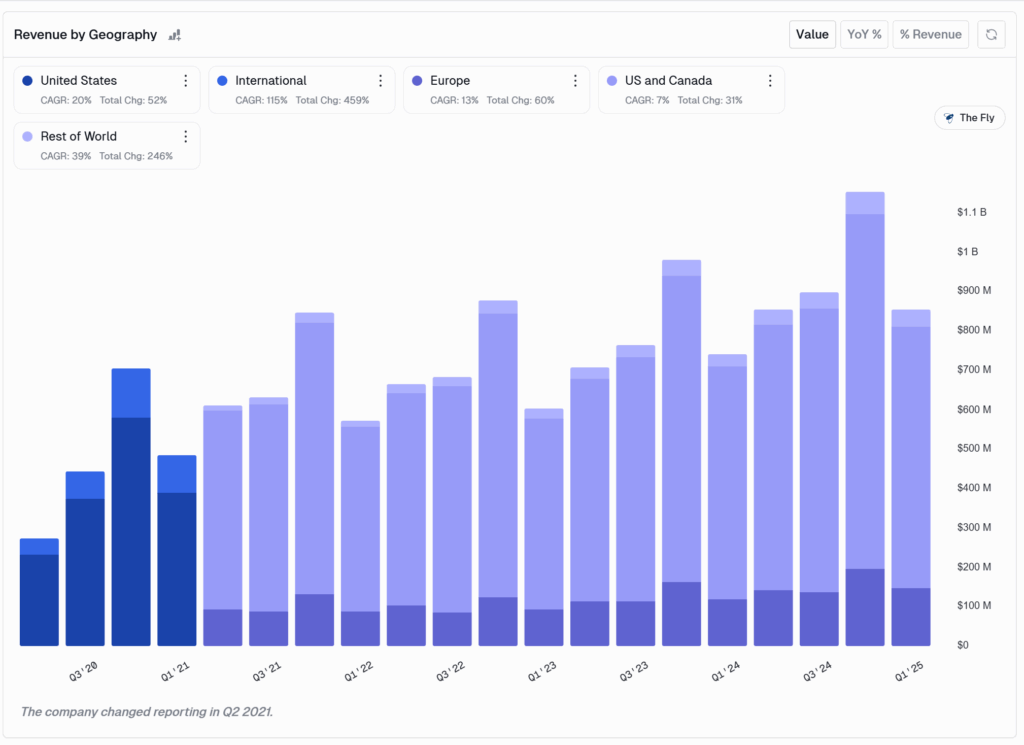Click the blue dot next to International

(222, 81)
